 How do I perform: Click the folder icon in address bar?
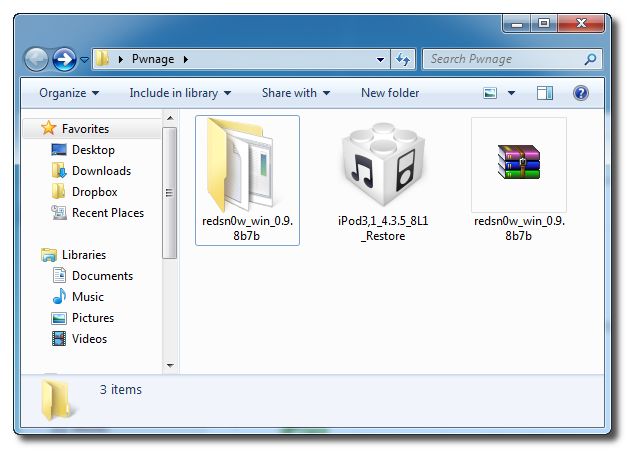click(103, 59)
